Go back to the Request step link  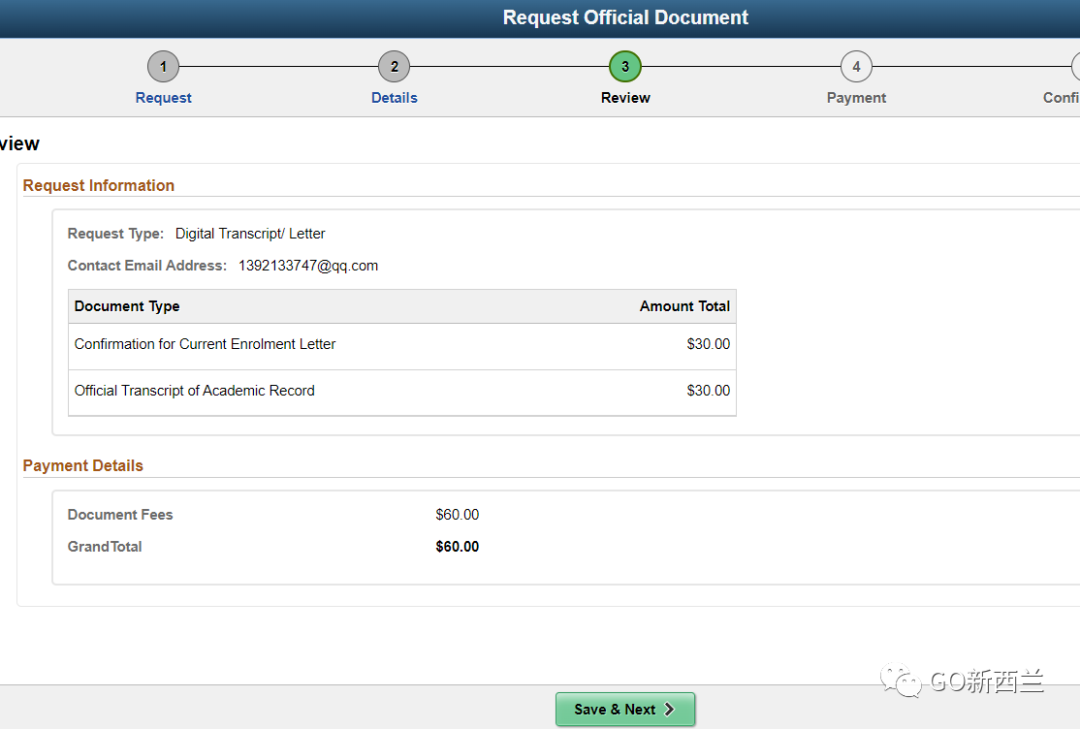coord(163,98)
